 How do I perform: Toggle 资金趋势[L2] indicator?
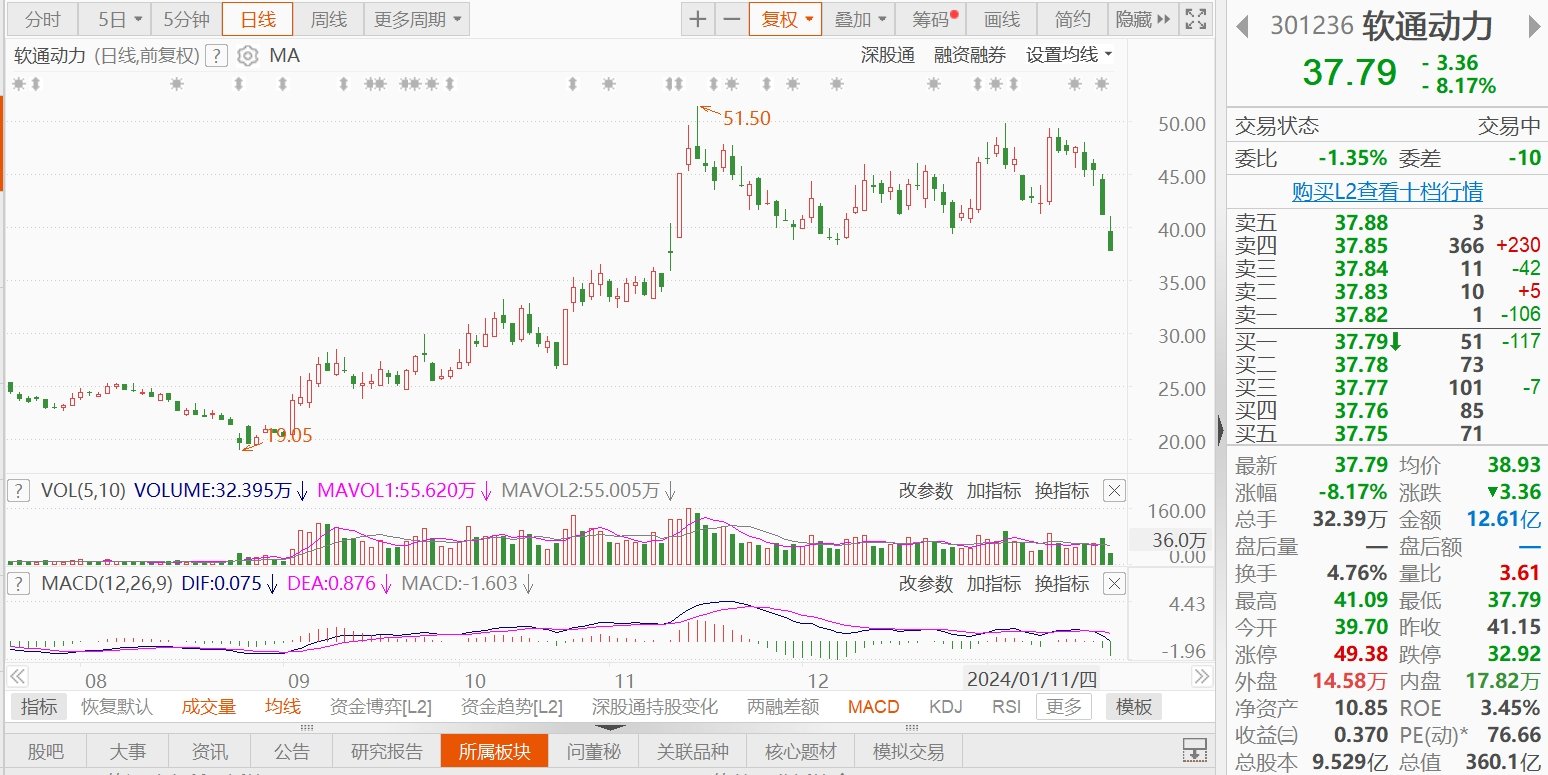click(511, 707)
